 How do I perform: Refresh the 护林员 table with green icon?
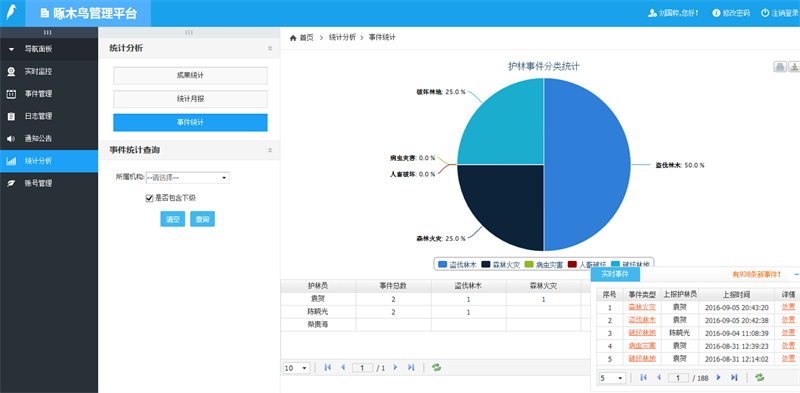coord(436,367)
